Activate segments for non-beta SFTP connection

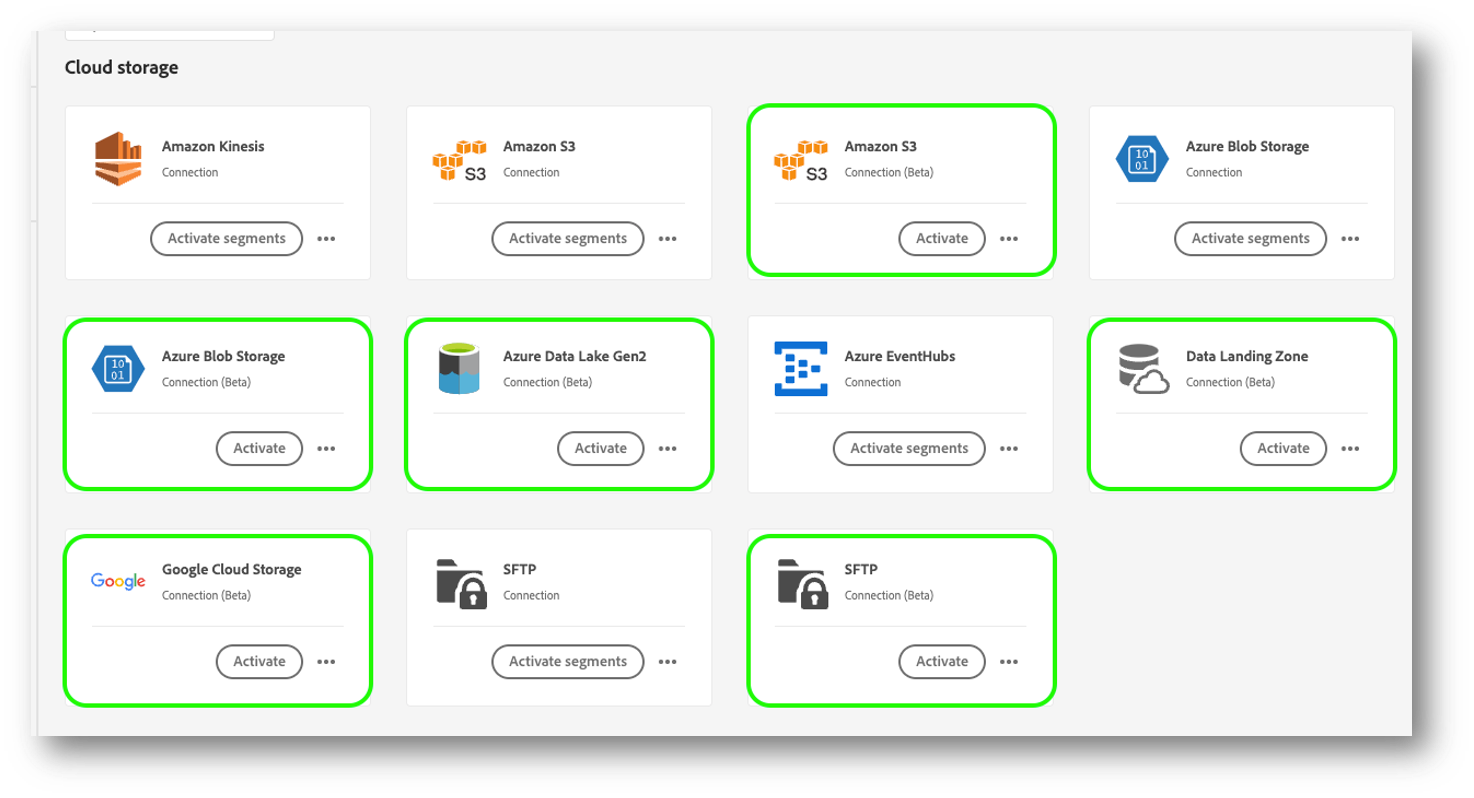point(568,661)
